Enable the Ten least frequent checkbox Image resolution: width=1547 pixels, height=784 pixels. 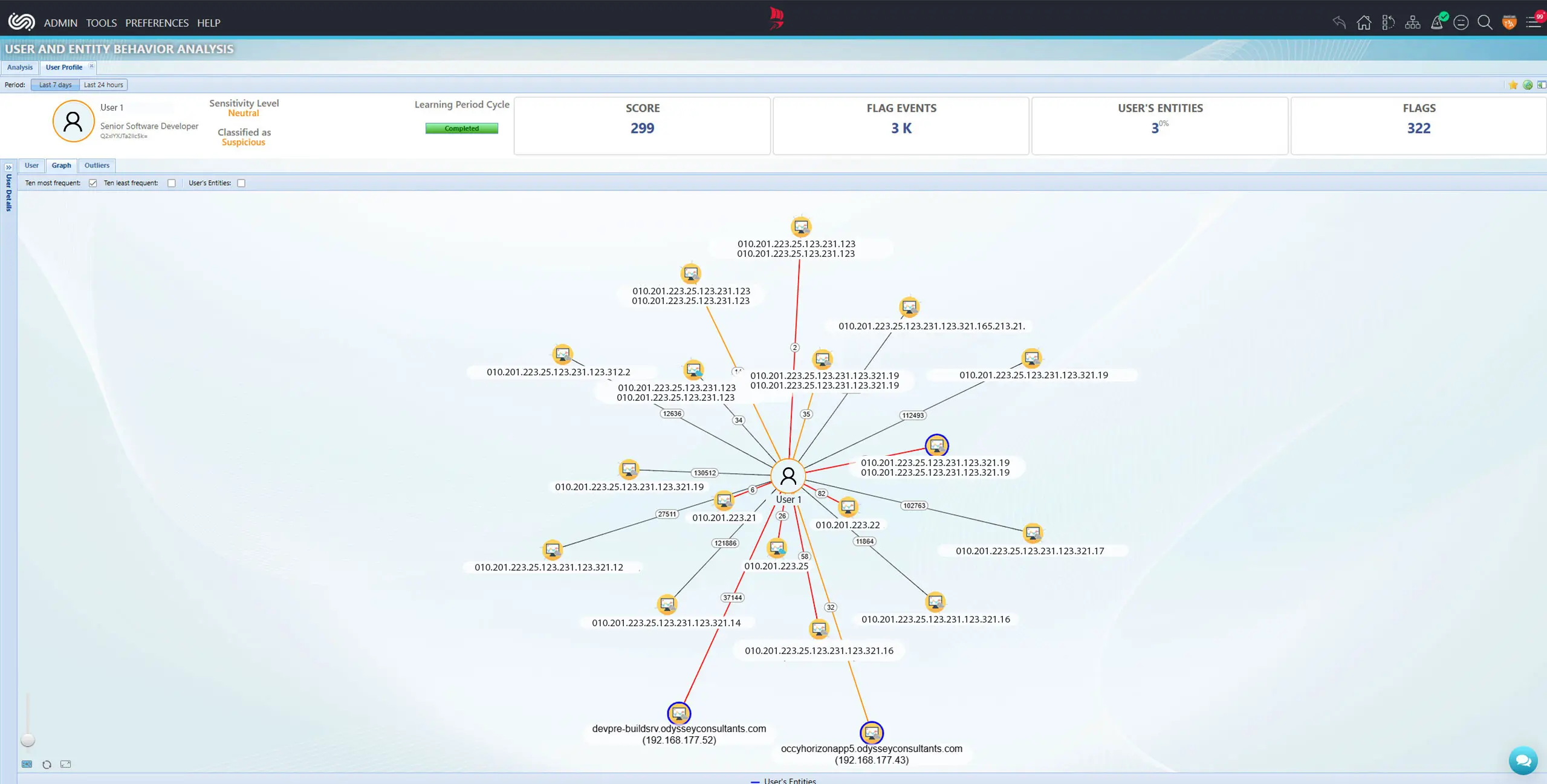(172, 183)
